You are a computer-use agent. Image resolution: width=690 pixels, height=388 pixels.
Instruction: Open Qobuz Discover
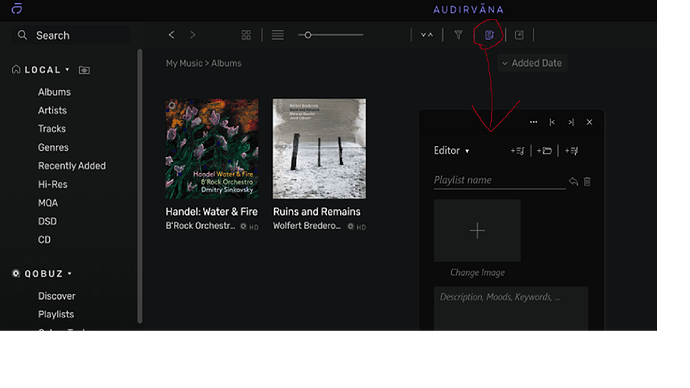57,296
